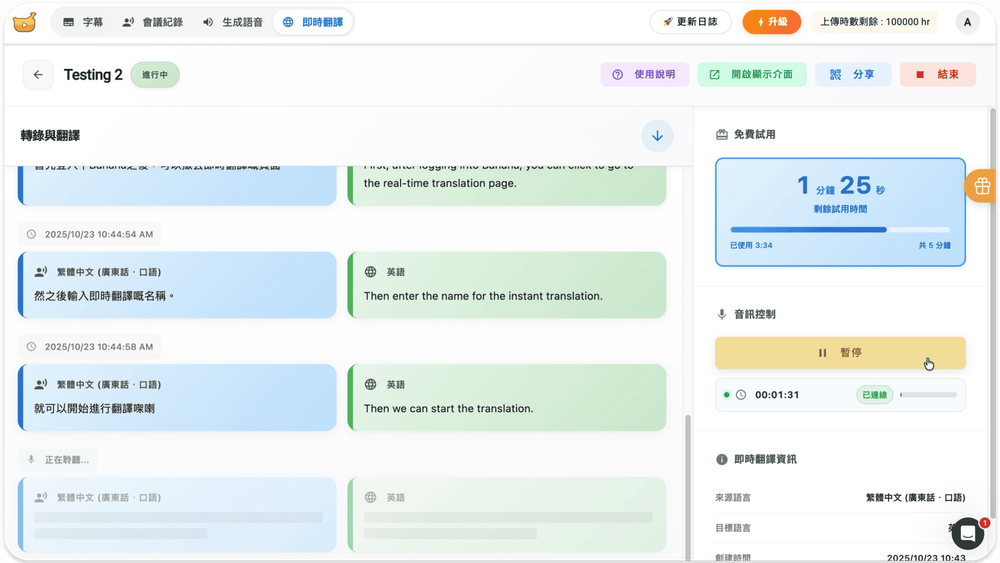The width and height of the screenshot is (1000, 563).
Task: Click the 開啟顯示介面 button
Action: (751, 75)
